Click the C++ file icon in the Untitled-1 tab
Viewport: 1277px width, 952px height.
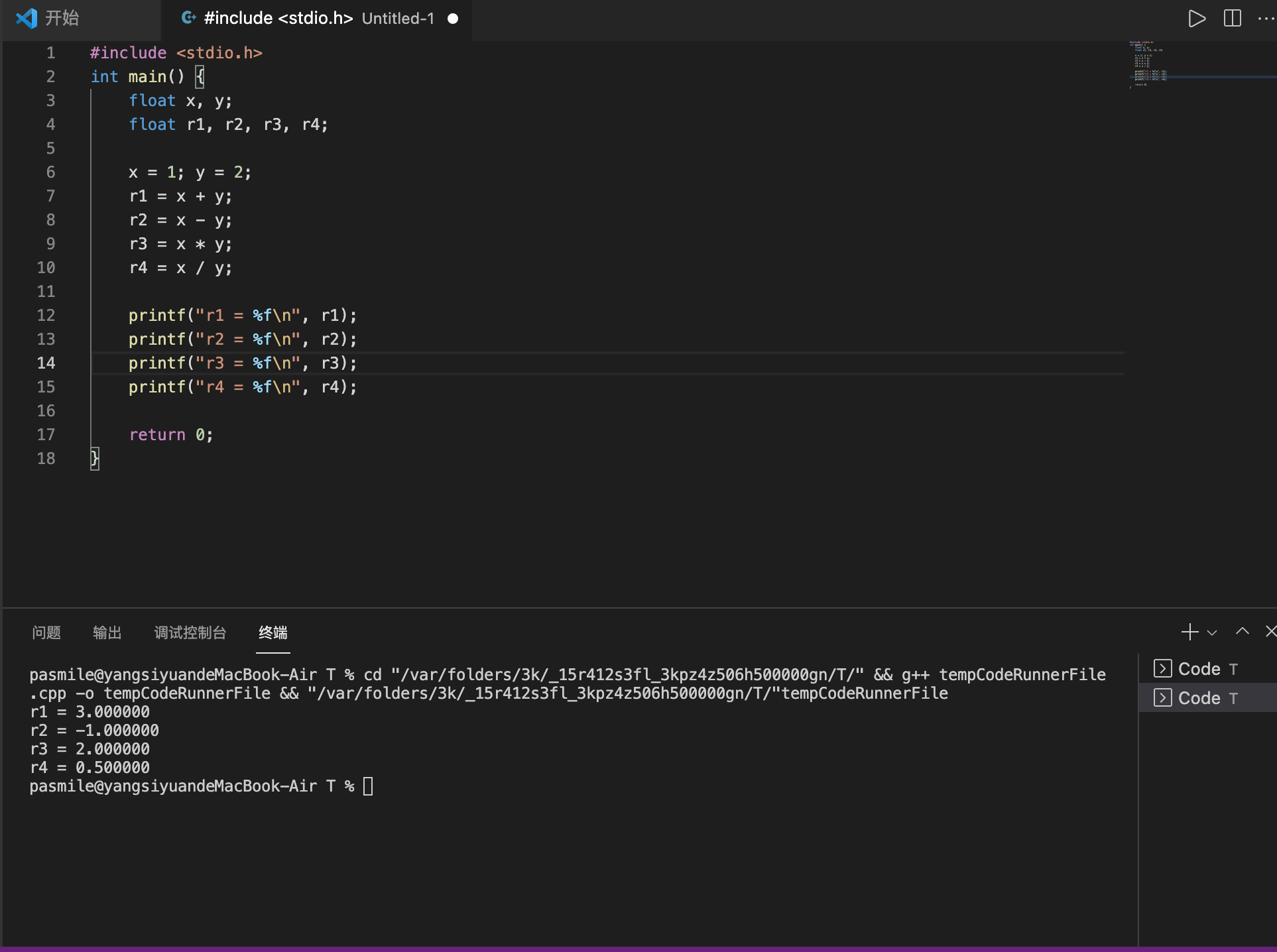click(189, 18)
